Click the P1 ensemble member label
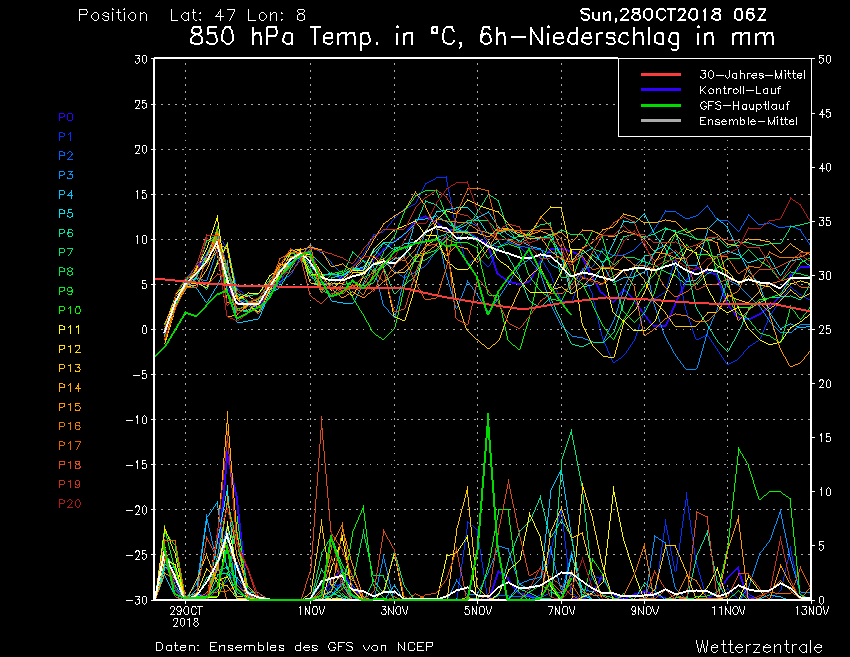Viewport: 850px width, 657px height. click(x=65, y=137)
